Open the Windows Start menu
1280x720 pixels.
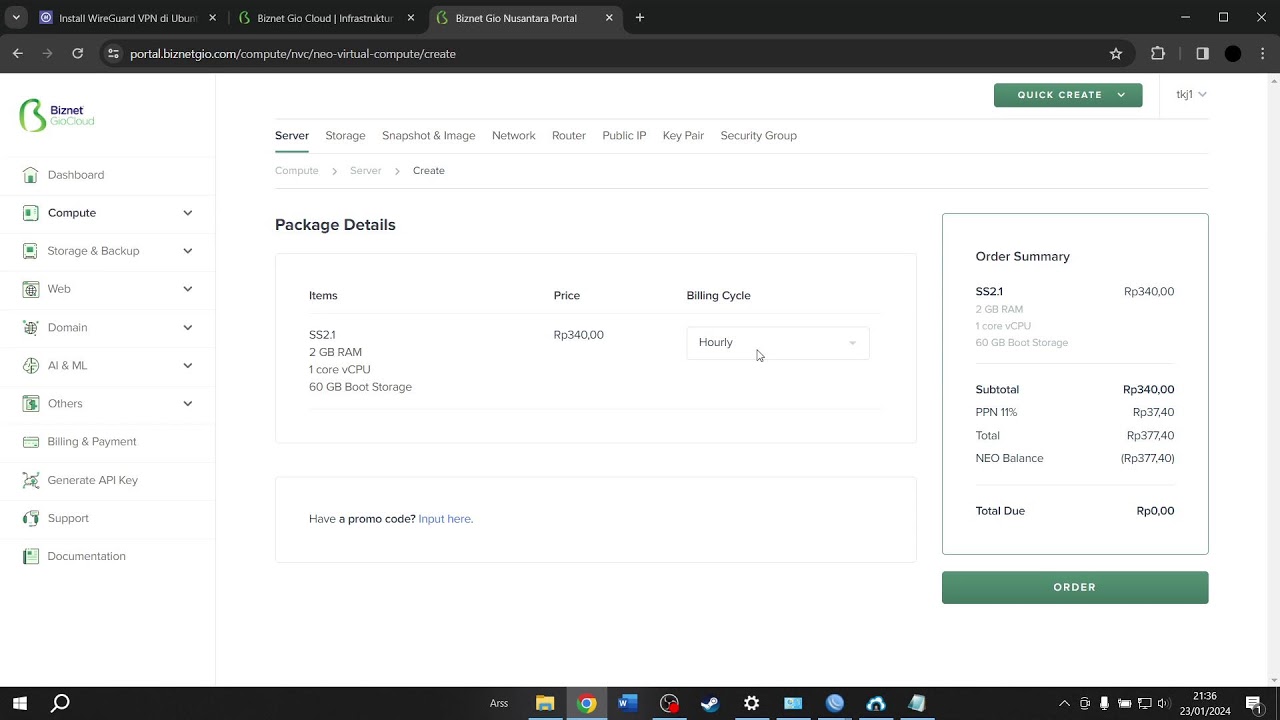click(x=20, y=703)
